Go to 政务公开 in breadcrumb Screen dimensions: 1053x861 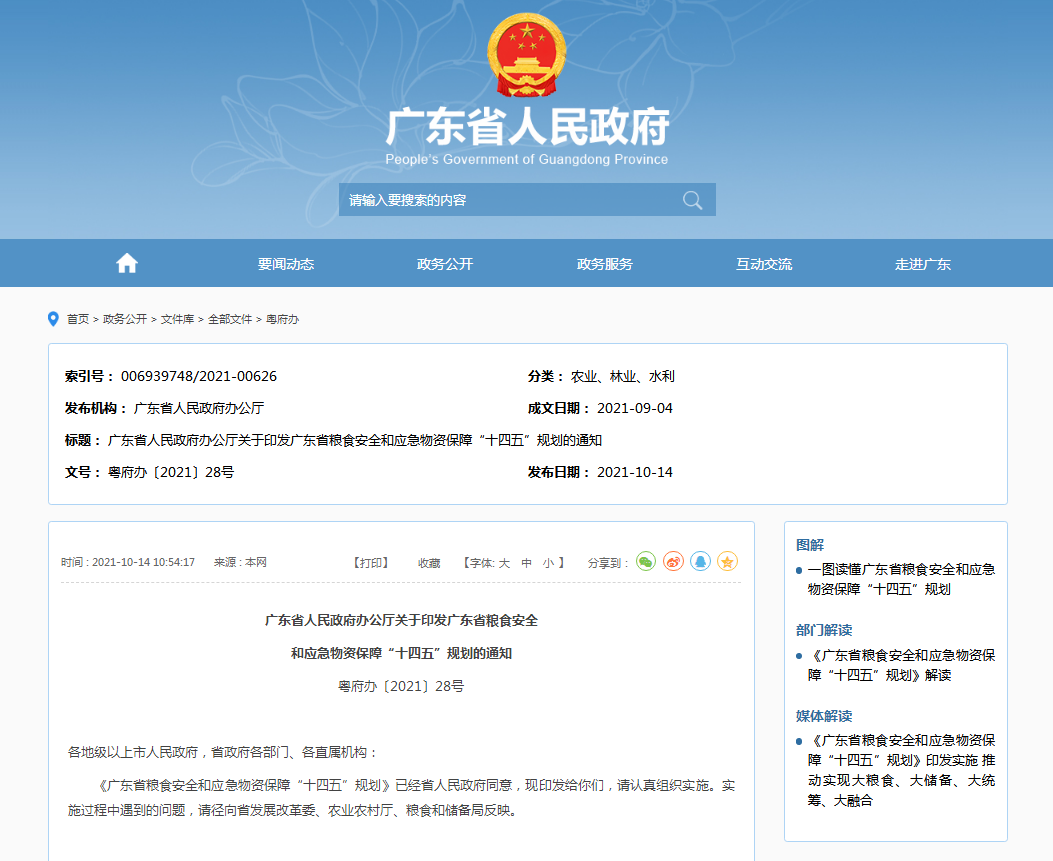[125, 319]
